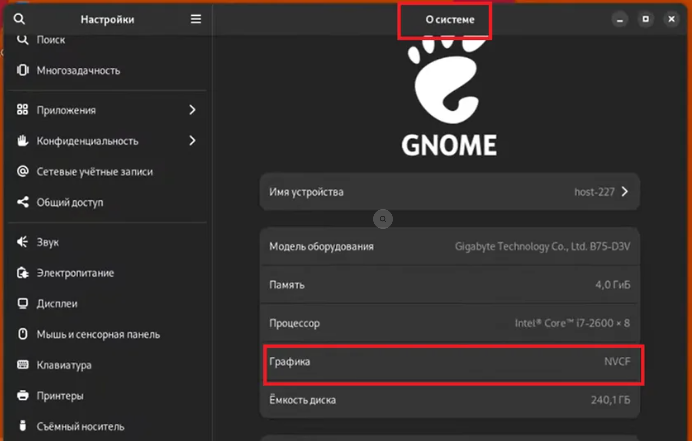The height and width of the screenshot is (441, 692).
Task: Click the magnifier icon beside Поиск in sidebar
Action: pos(23,39)
